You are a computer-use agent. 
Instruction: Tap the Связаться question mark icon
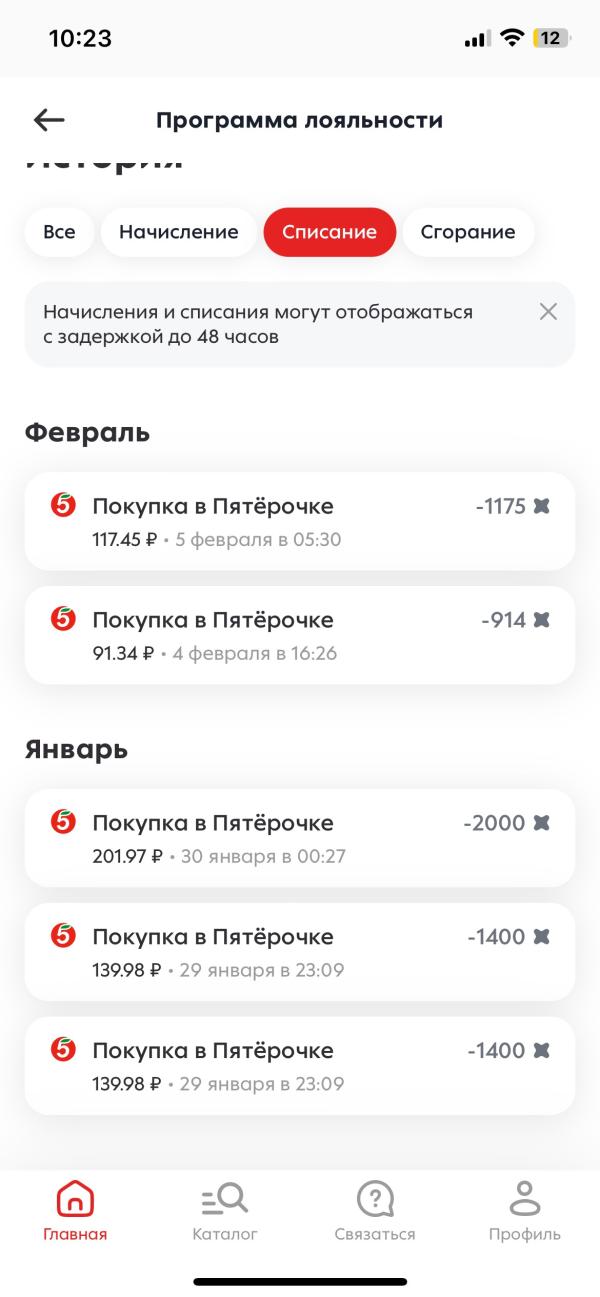coord(375,1197)
